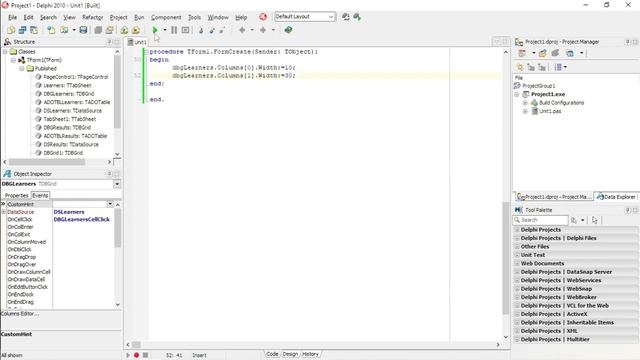Screen dimensions: 640x360
Task: Click the Columns Editor... link
Action: 20,313
